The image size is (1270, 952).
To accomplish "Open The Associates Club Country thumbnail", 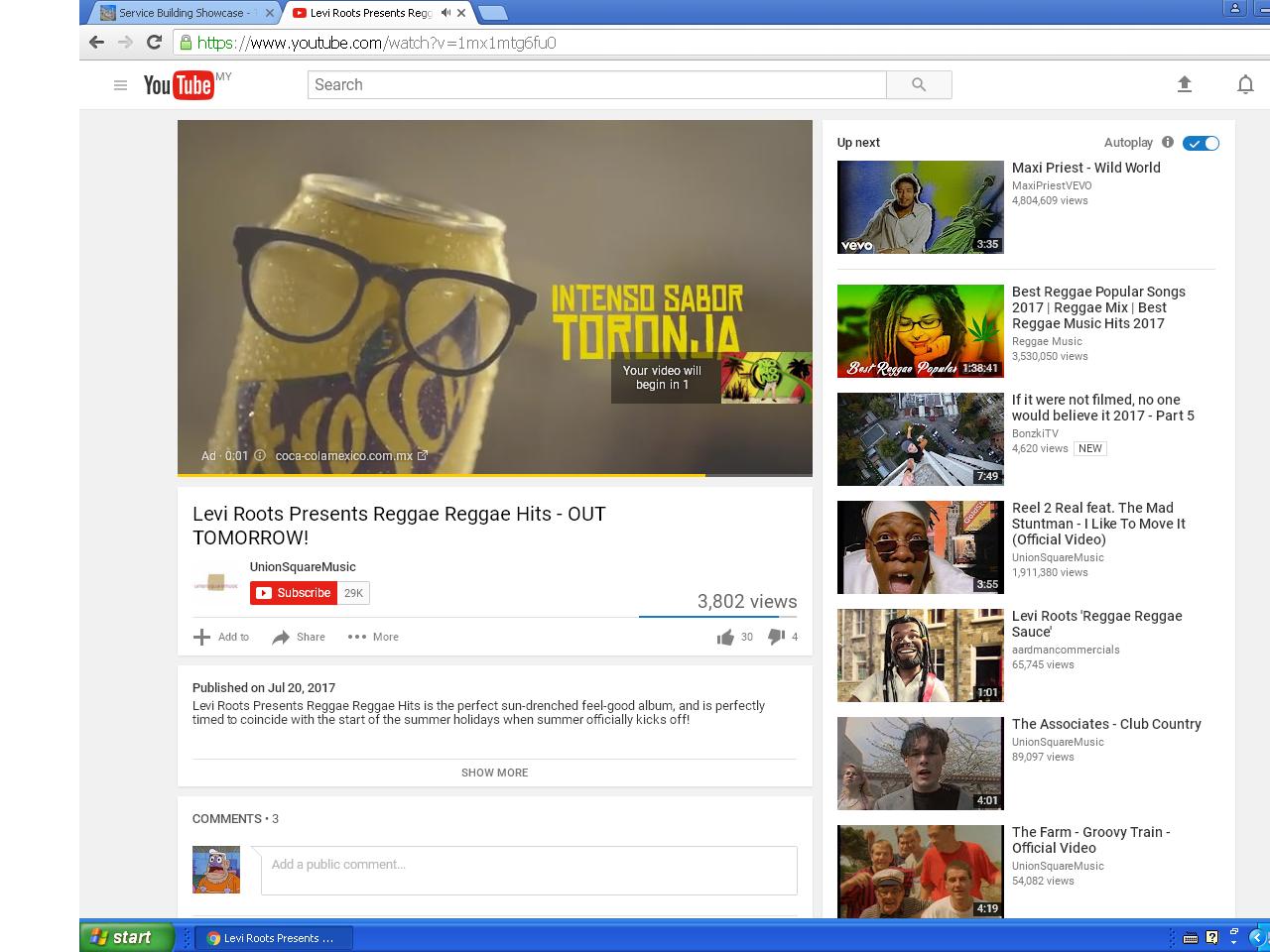I will [921, 764].
